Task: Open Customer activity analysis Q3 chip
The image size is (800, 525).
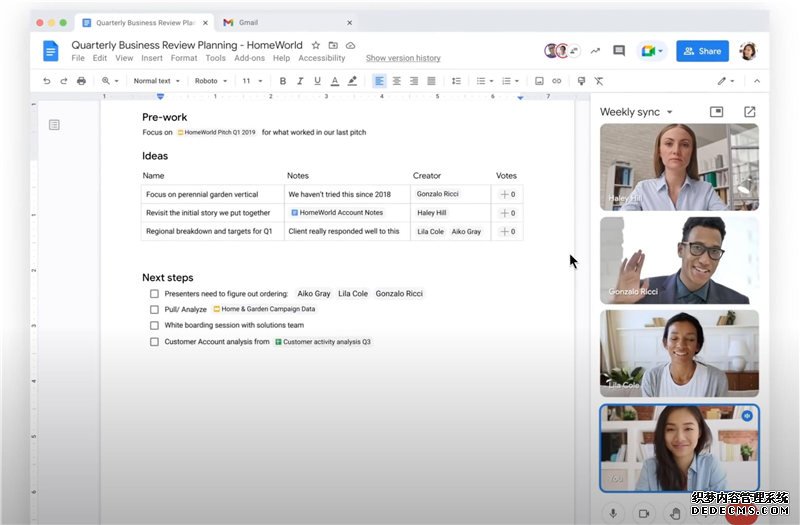Action: [x=323, y=341]
